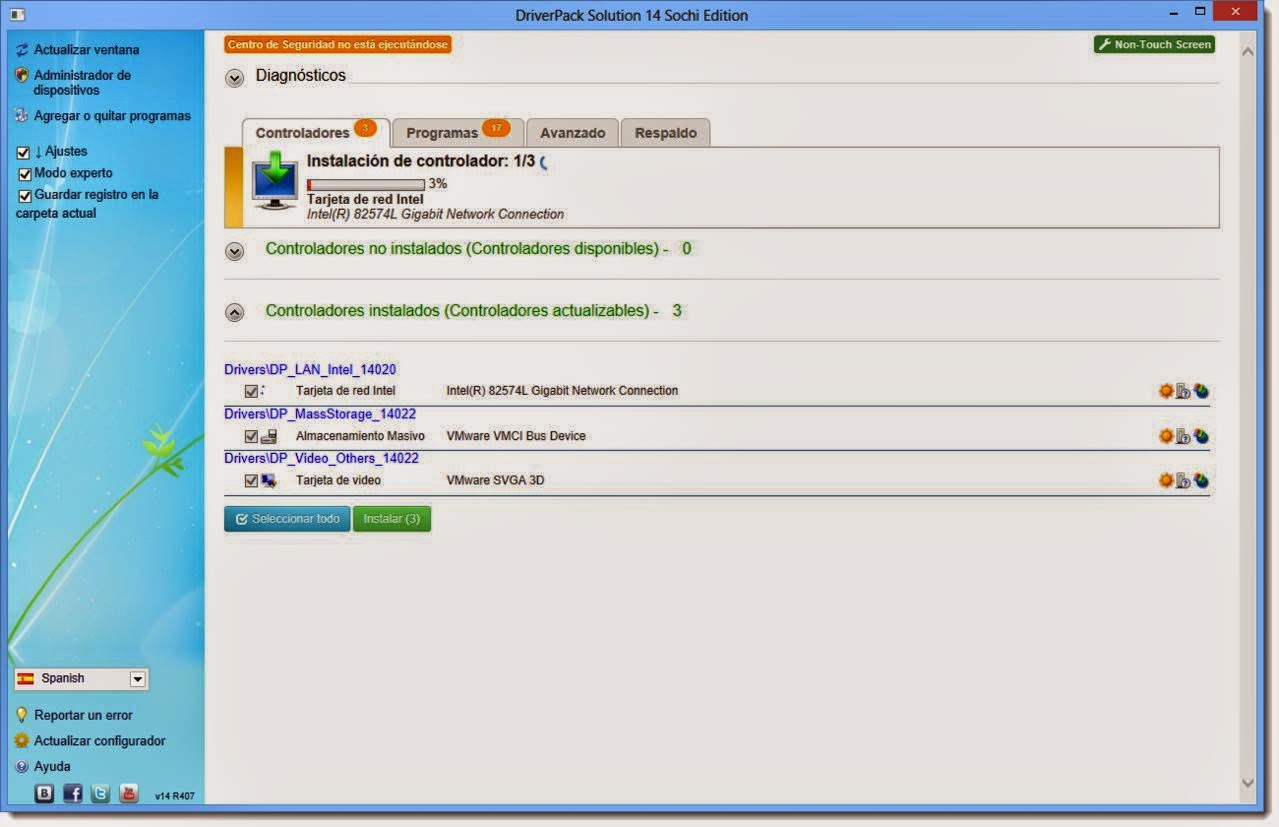Open the Drivers\DP_MassStorage_14022 link
The height and width of the screenshot is (827, 1279).
pos(320,414)
